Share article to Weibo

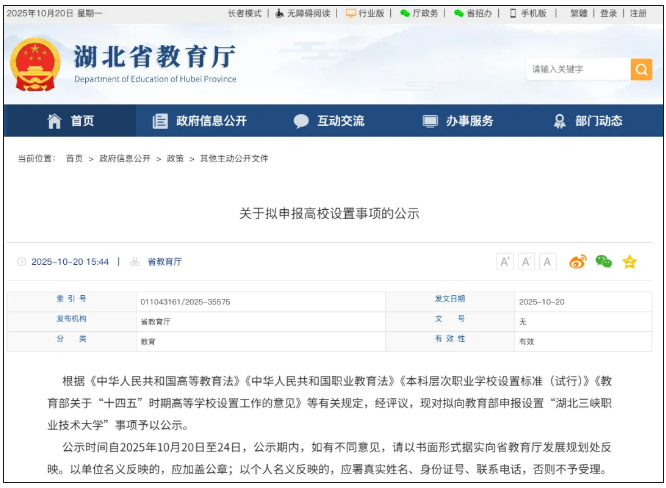[x=577, y=262]
